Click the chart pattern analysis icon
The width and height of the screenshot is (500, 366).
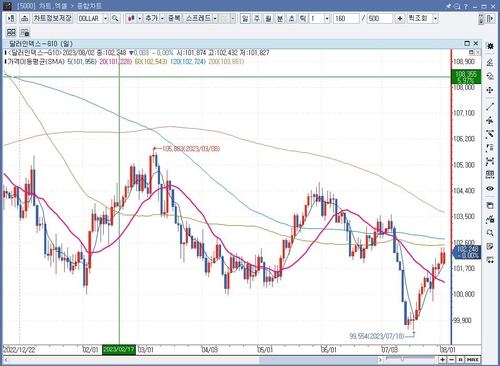[x=490, y=219]
